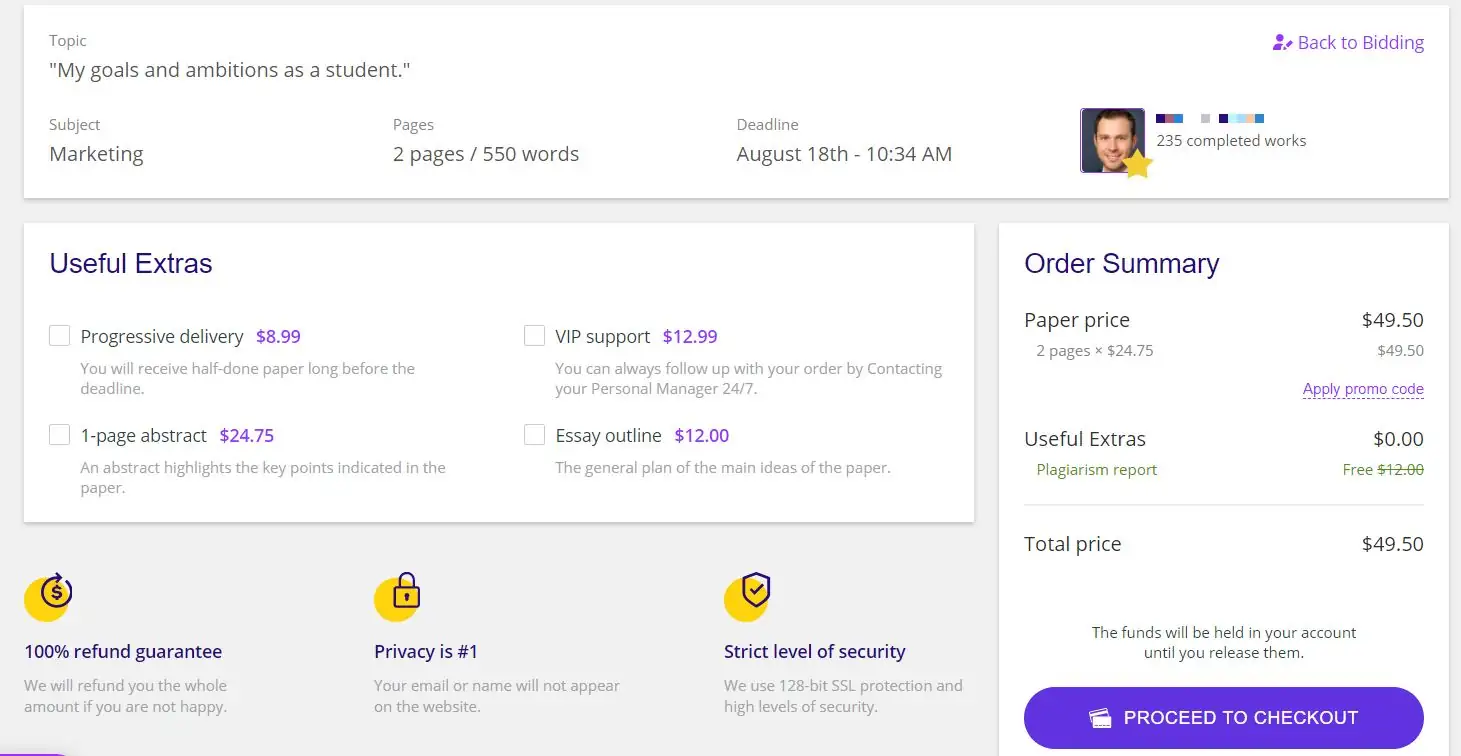The height and width of the screenshot is (756, 1461).
Task: Check the VIP support option
Action: point(534,335)
